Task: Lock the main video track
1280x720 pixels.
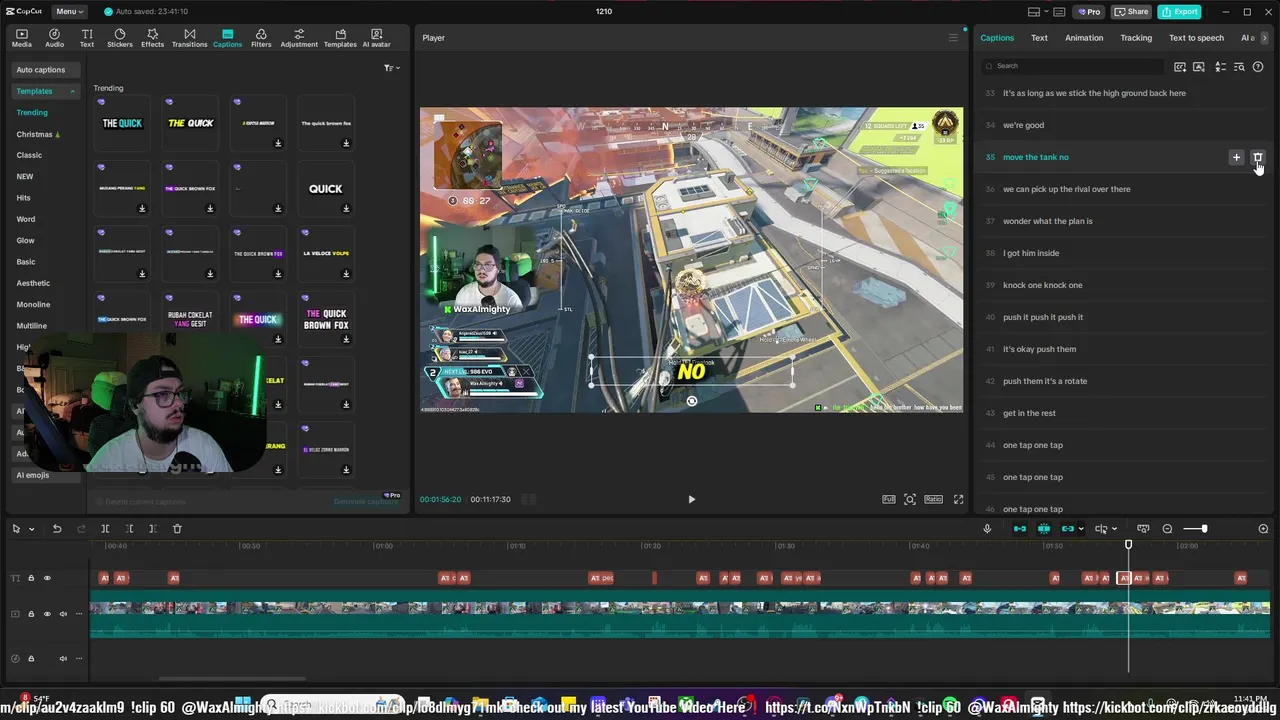Action: [31, 614]
